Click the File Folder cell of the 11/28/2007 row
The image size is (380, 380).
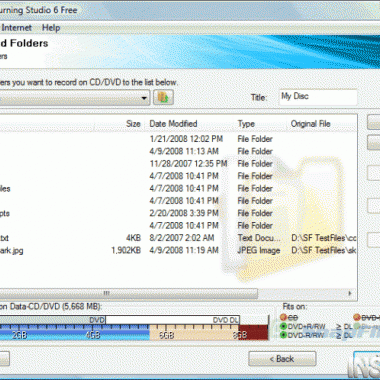(x=255, y=163)
